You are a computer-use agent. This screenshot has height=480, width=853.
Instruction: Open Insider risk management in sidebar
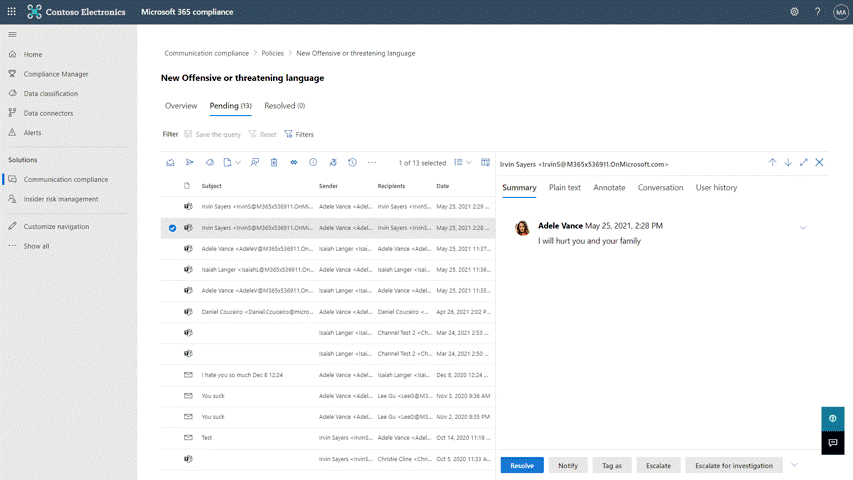coord(61,199)
